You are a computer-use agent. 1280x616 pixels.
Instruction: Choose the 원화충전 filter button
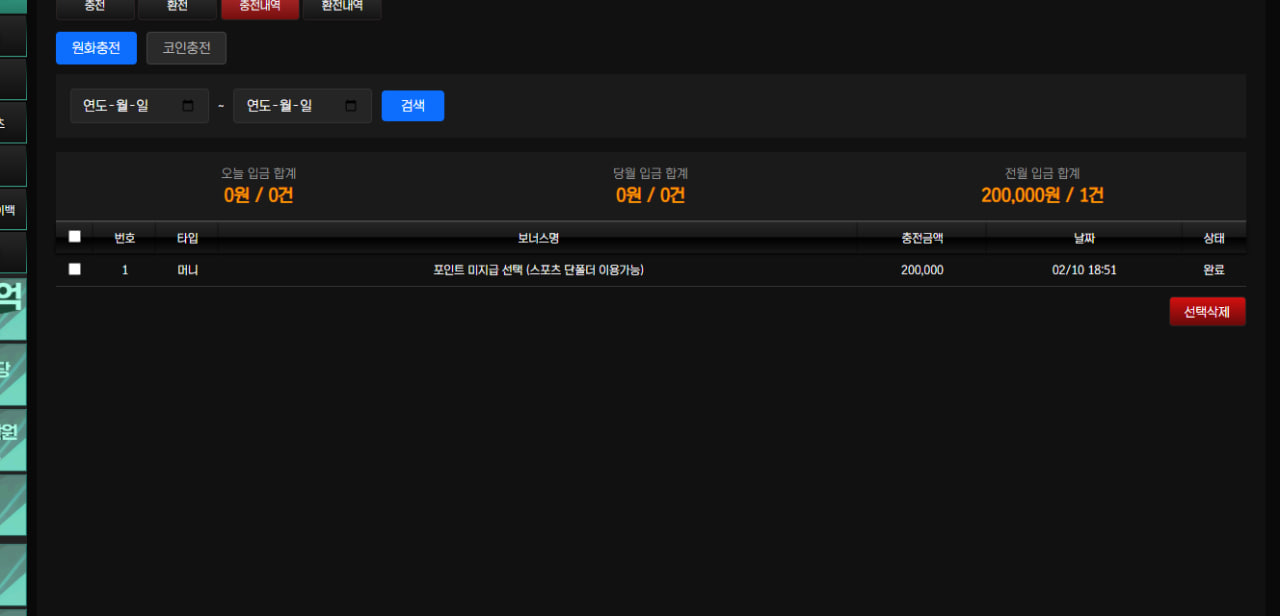click(96, 48)
